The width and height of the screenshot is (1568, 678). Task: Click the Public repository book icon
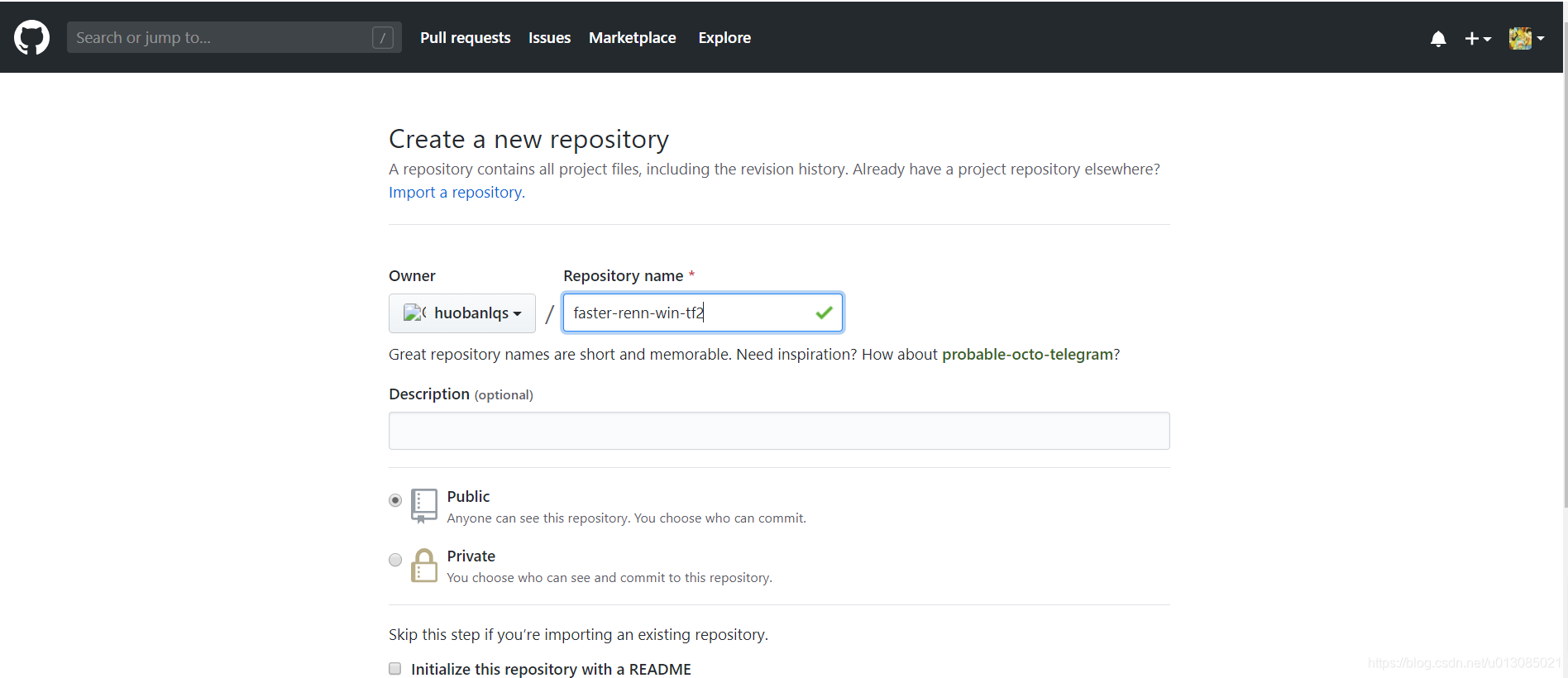(424, 506)
